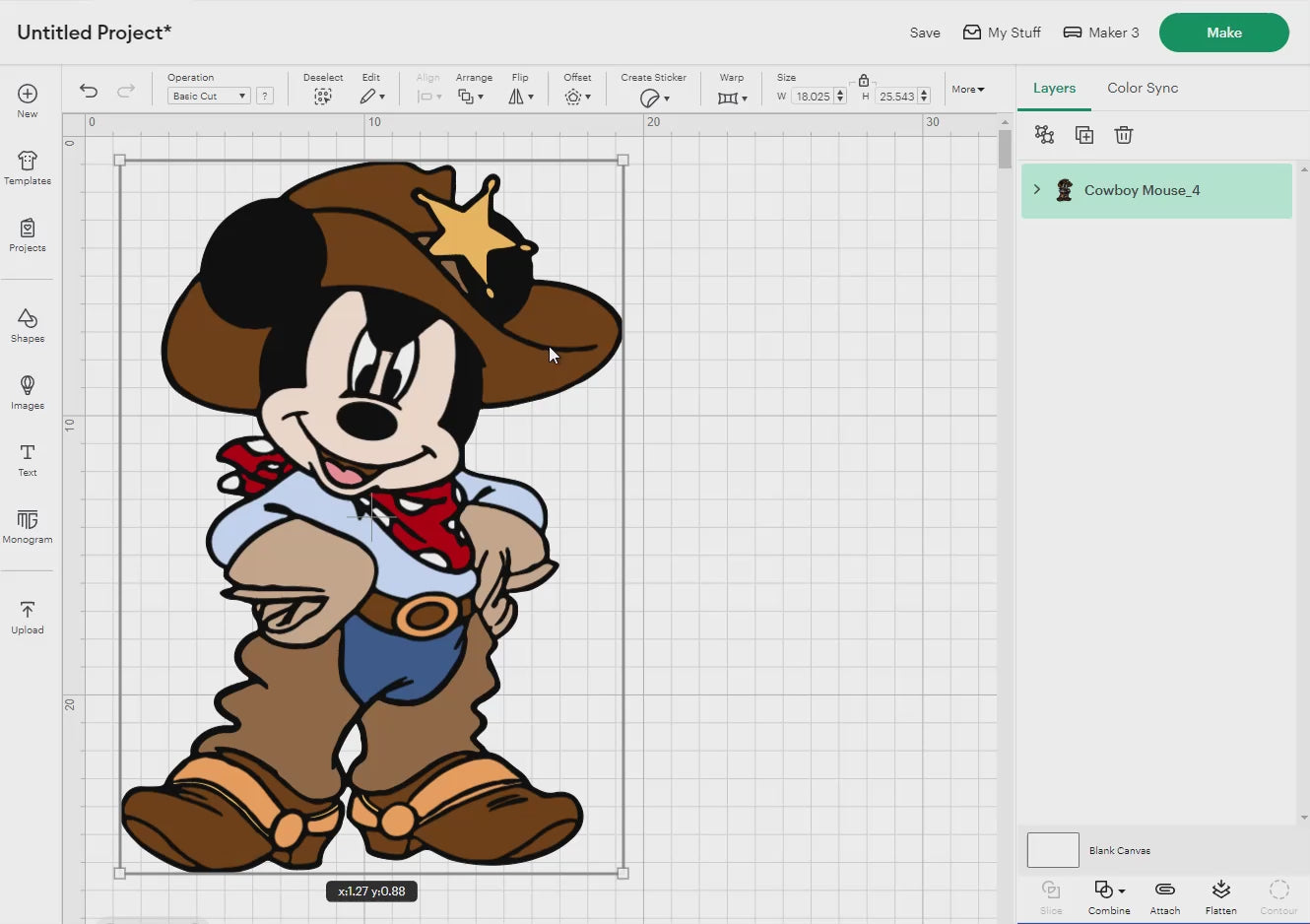Open the Offset tool
This screenshot has height=924, width=1310.
click(577, 96)
